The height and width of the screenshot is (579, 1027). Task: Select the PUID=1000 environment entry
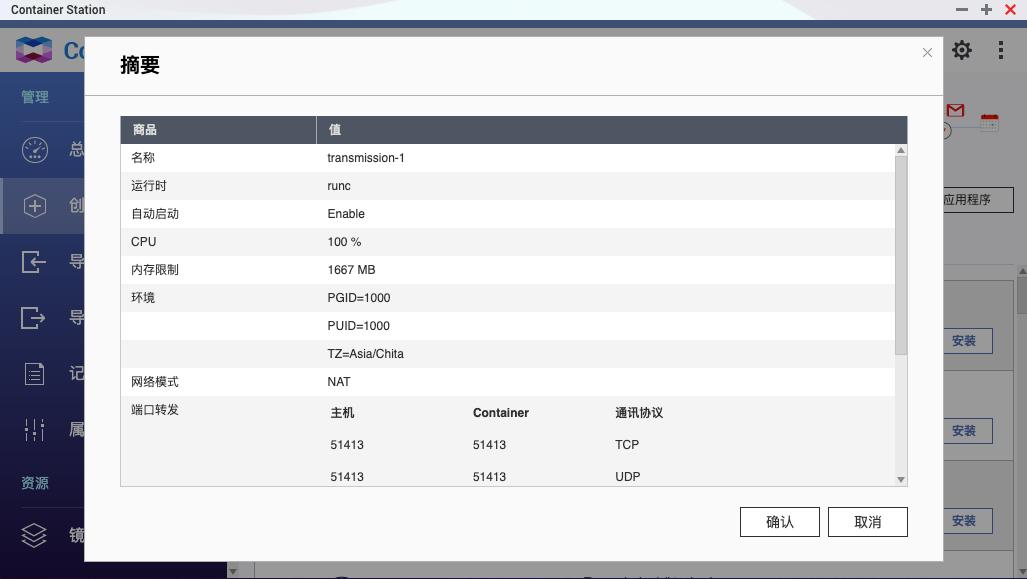(x=358, y=326)
